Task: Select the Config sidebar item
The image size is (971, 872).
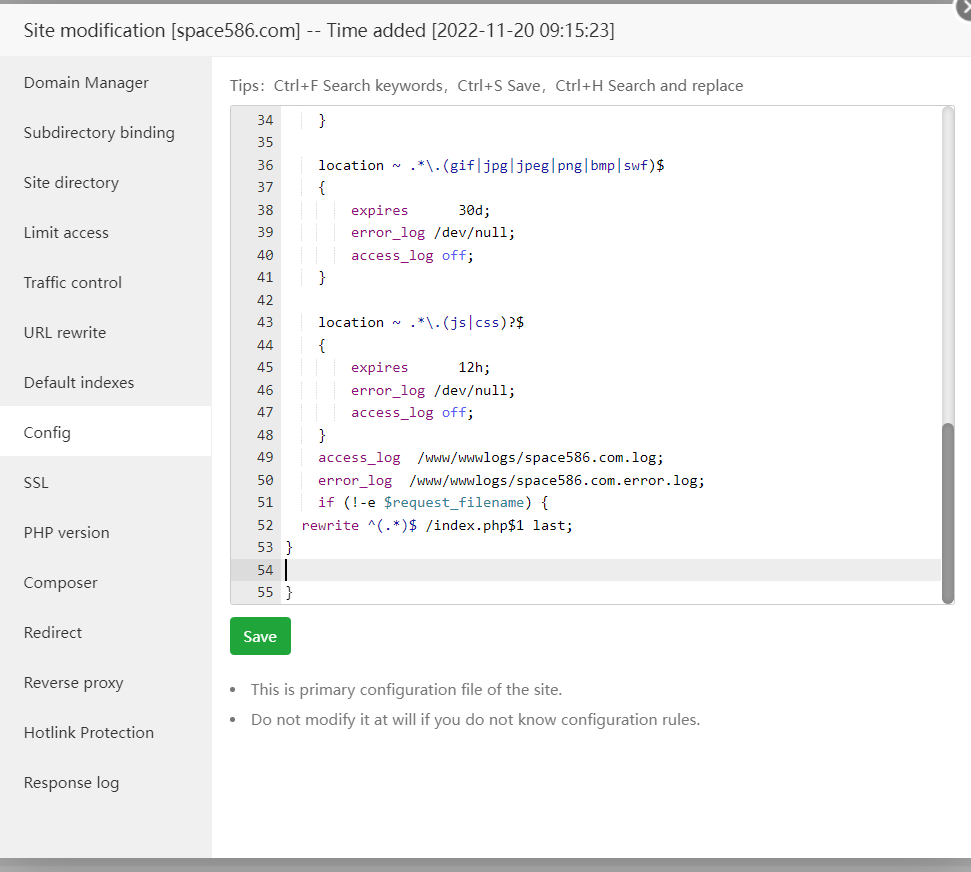Action: 105,432
